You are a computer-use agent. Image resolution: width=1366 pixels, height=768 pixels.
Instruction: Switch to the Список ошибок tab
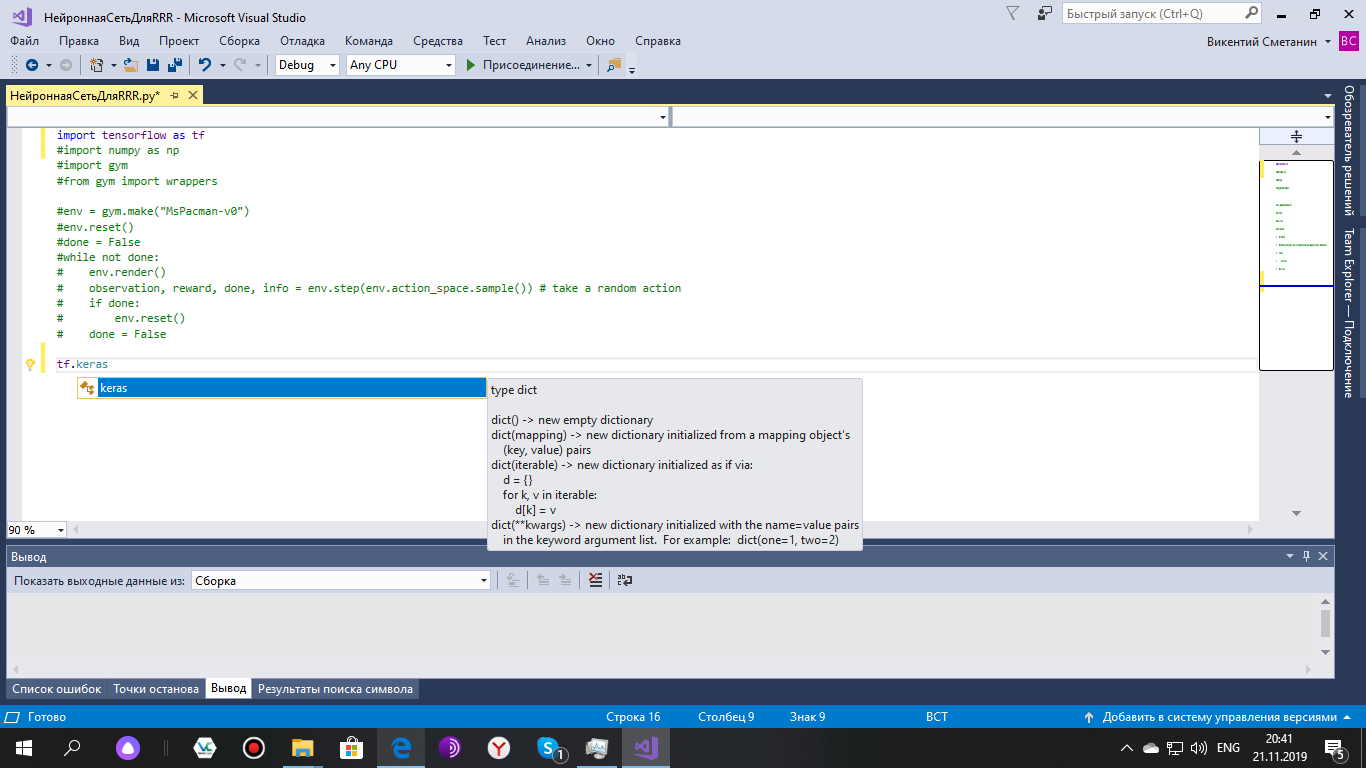tap(57, 689)
